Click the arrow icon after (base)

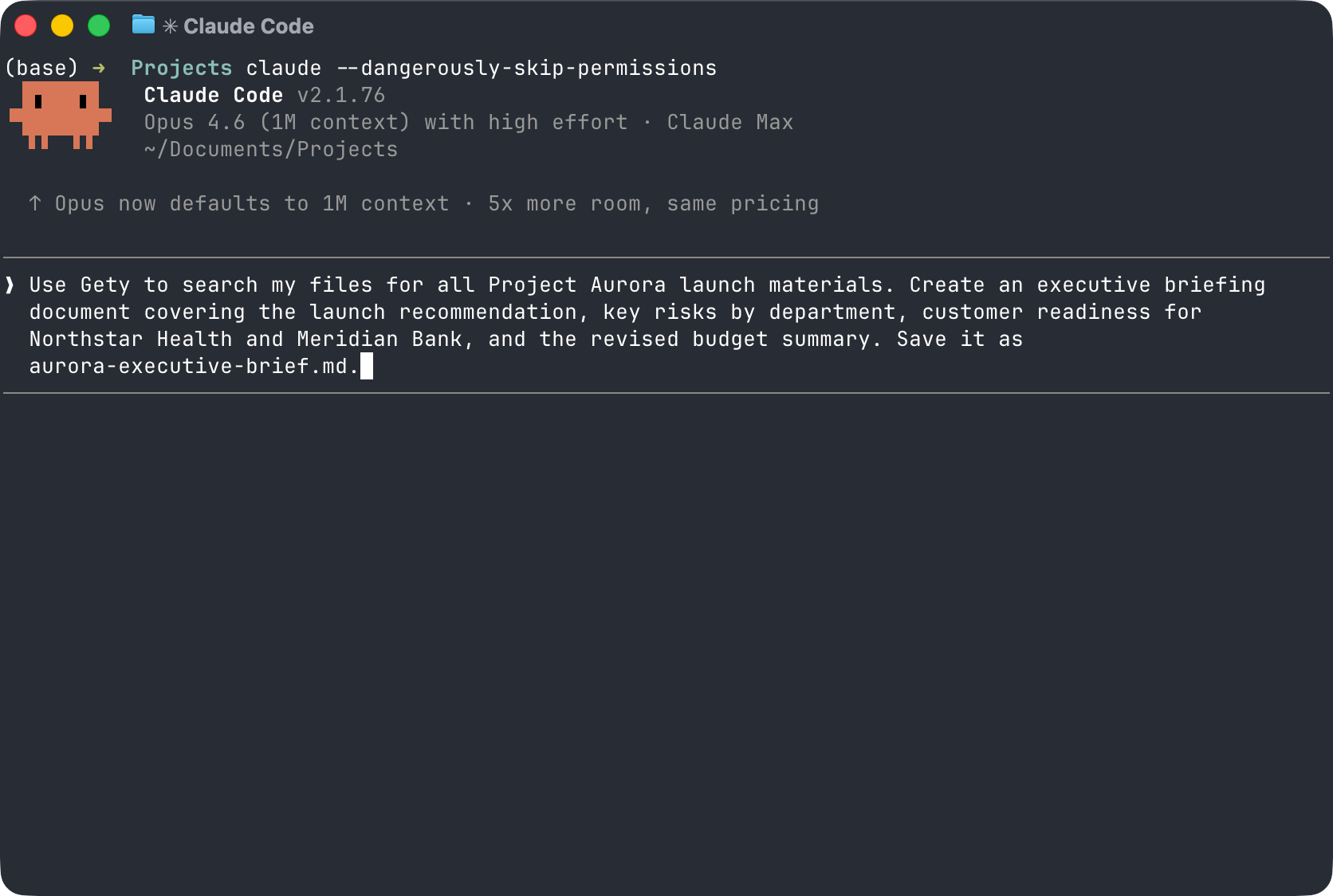coord(98,68)
